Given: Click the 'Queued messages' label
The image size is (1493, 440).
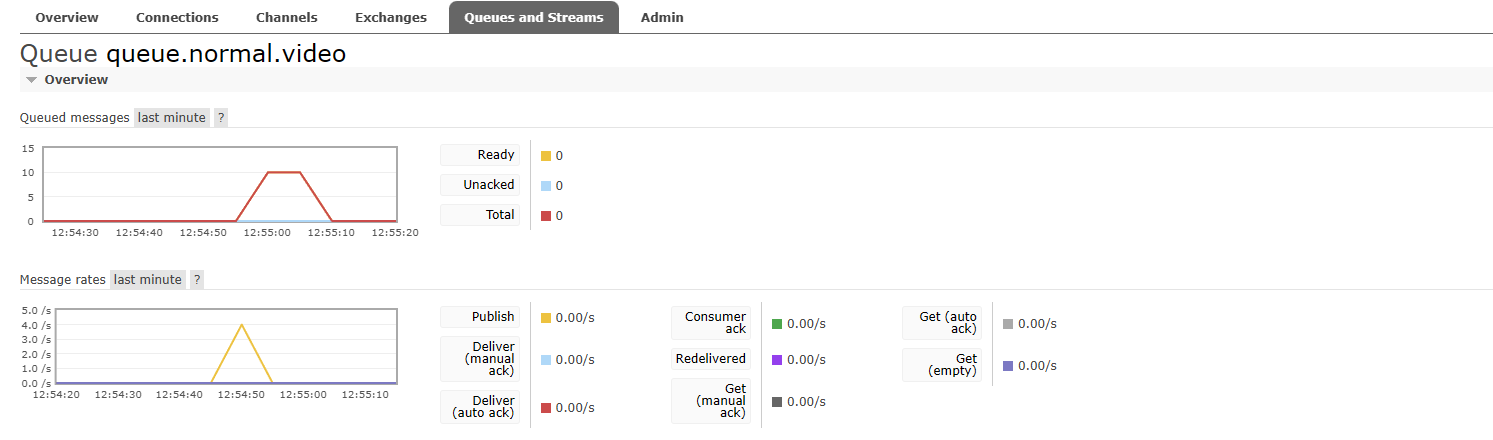Looking at the screenshot, I should coord(75,117).
